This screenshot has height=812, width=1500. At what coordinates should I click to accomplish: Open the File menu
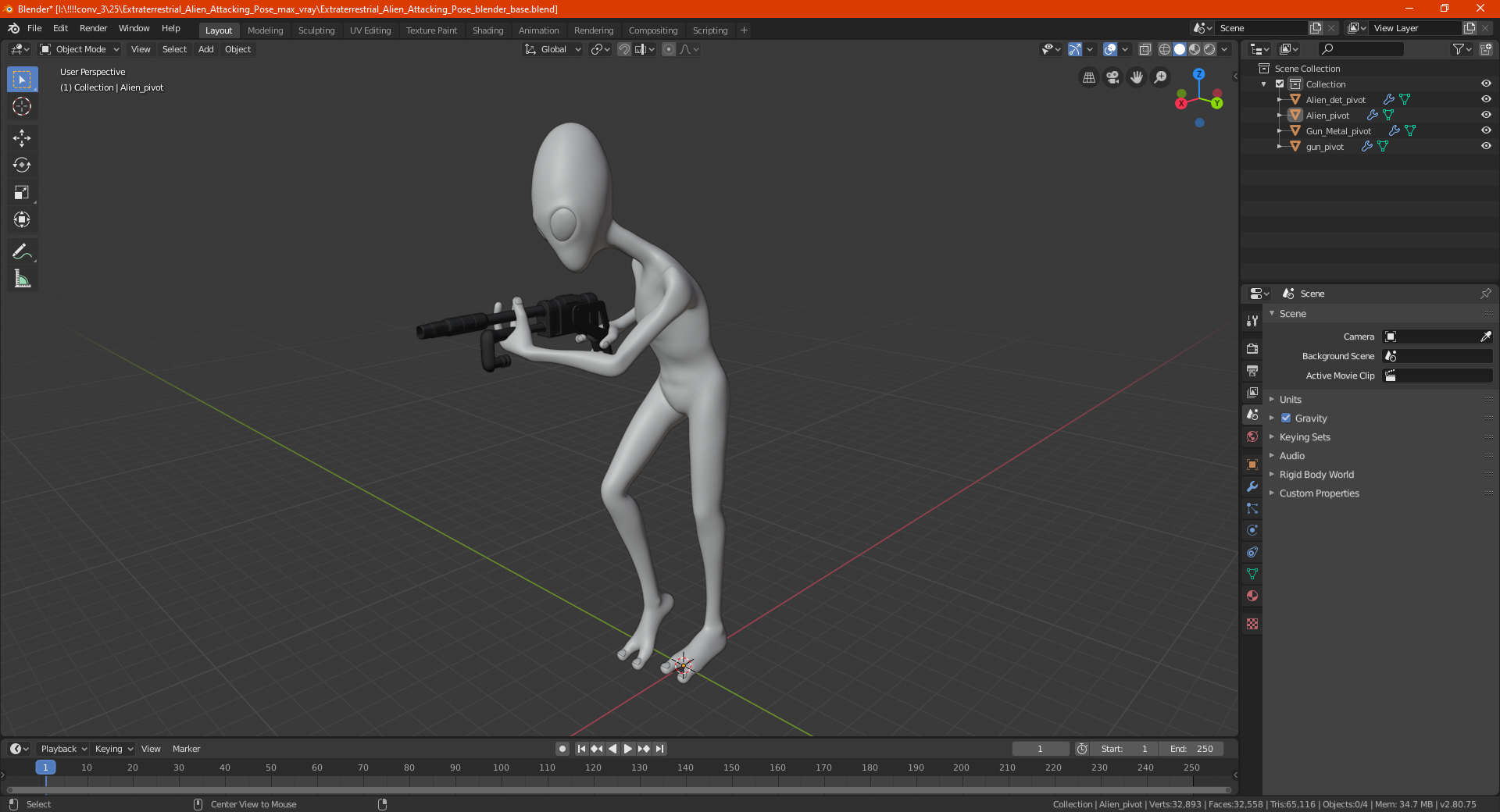click(34, 28)
